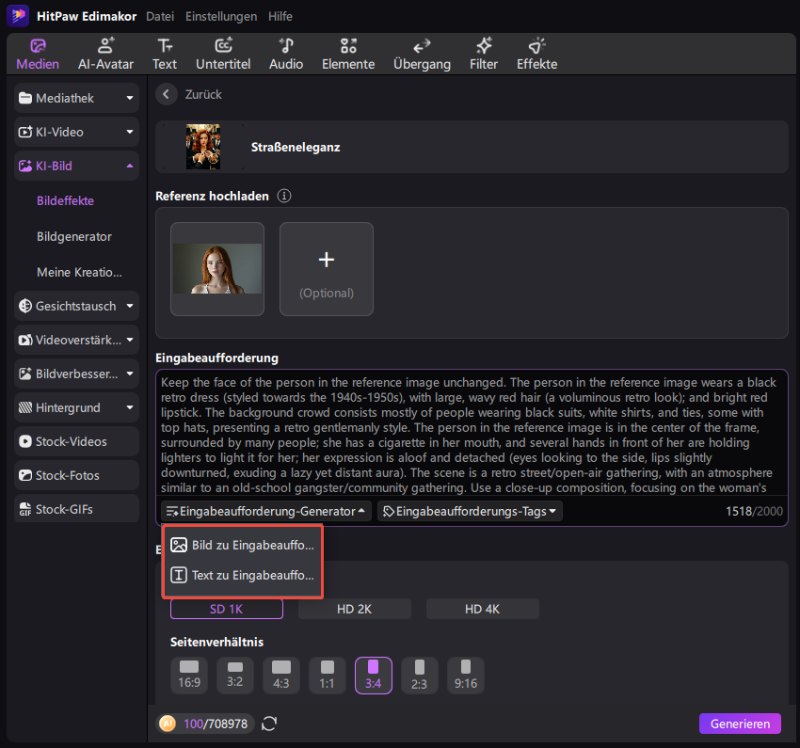Select the Effekte tool

(537, 53)
